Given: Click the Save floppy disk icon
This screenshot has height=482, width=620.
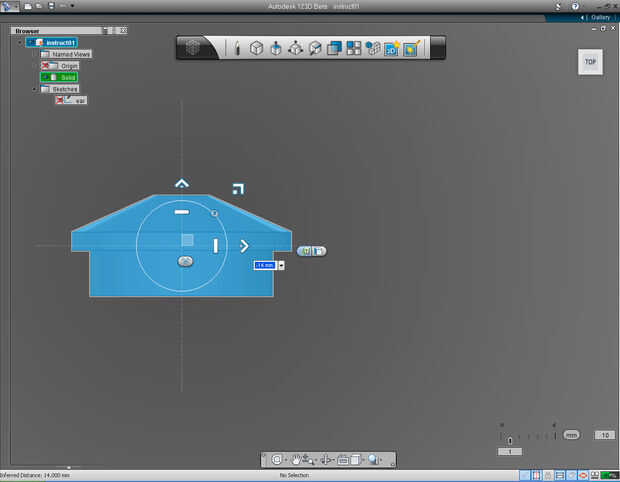Looking at the screenshot, I should point(51,6).
